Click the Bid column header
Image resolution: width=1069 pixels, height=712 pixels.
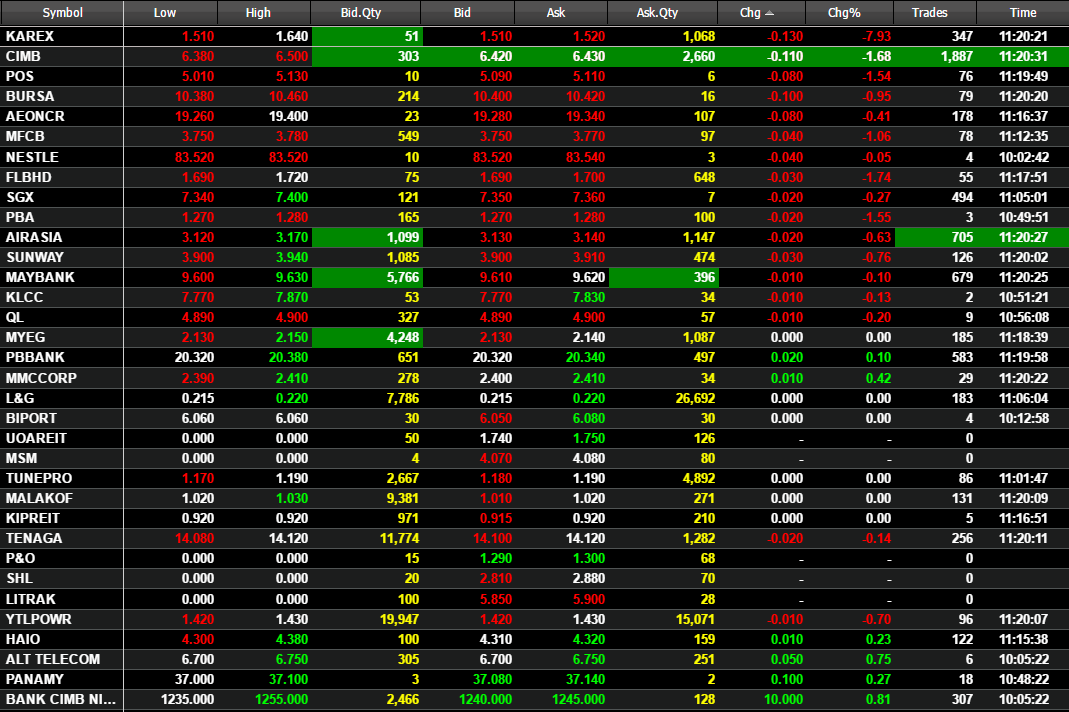(462, 12)
